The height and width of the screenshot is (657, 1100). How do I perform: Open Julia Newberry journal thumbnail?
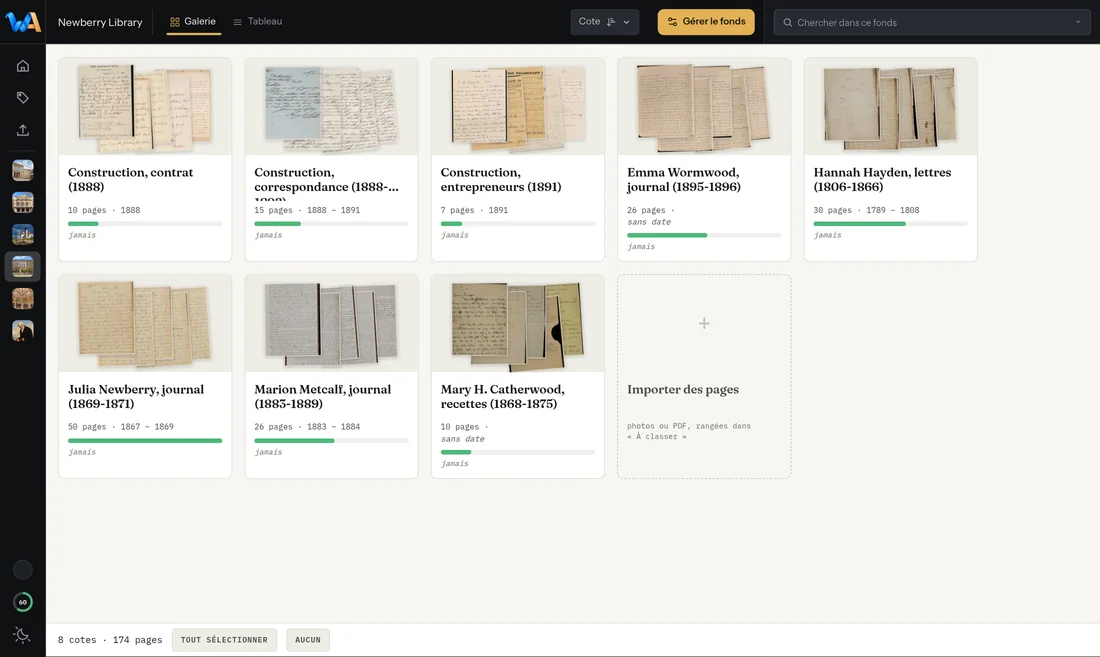coord(145,323)
